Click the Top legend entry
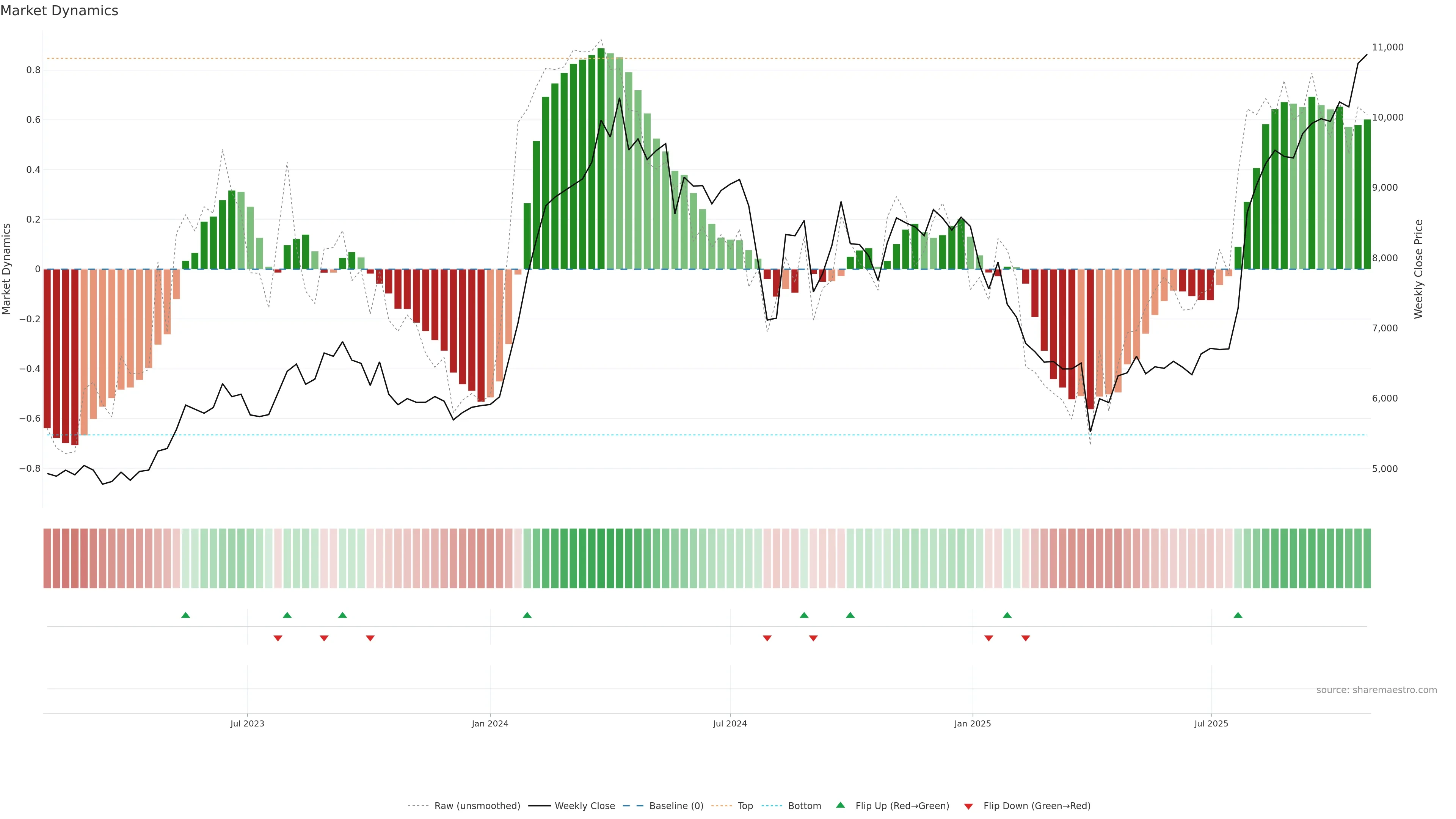This screenshot has height=819, width=1456. click(x=745, y=806)
